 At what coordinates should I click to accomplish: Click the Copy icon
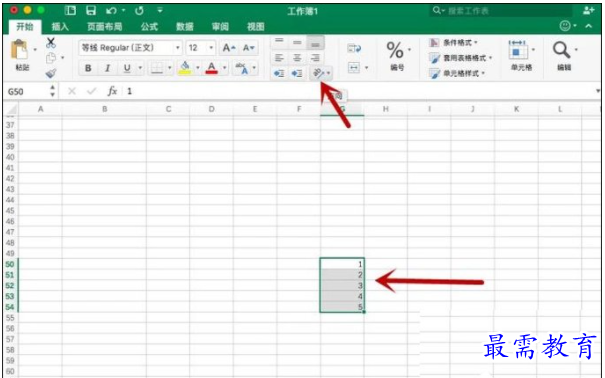[x=51, y=58]
